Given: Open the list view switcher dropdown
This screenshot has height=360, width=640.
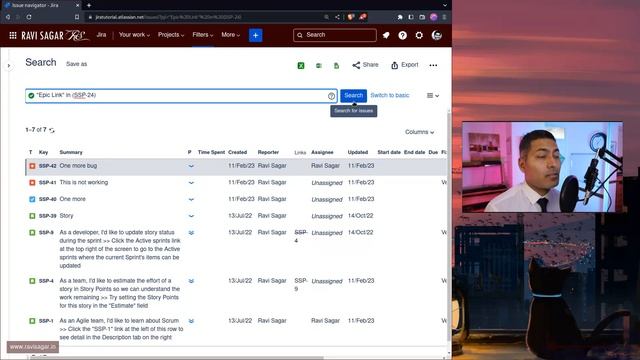Looking at the screenshot, I should point(433,96).
